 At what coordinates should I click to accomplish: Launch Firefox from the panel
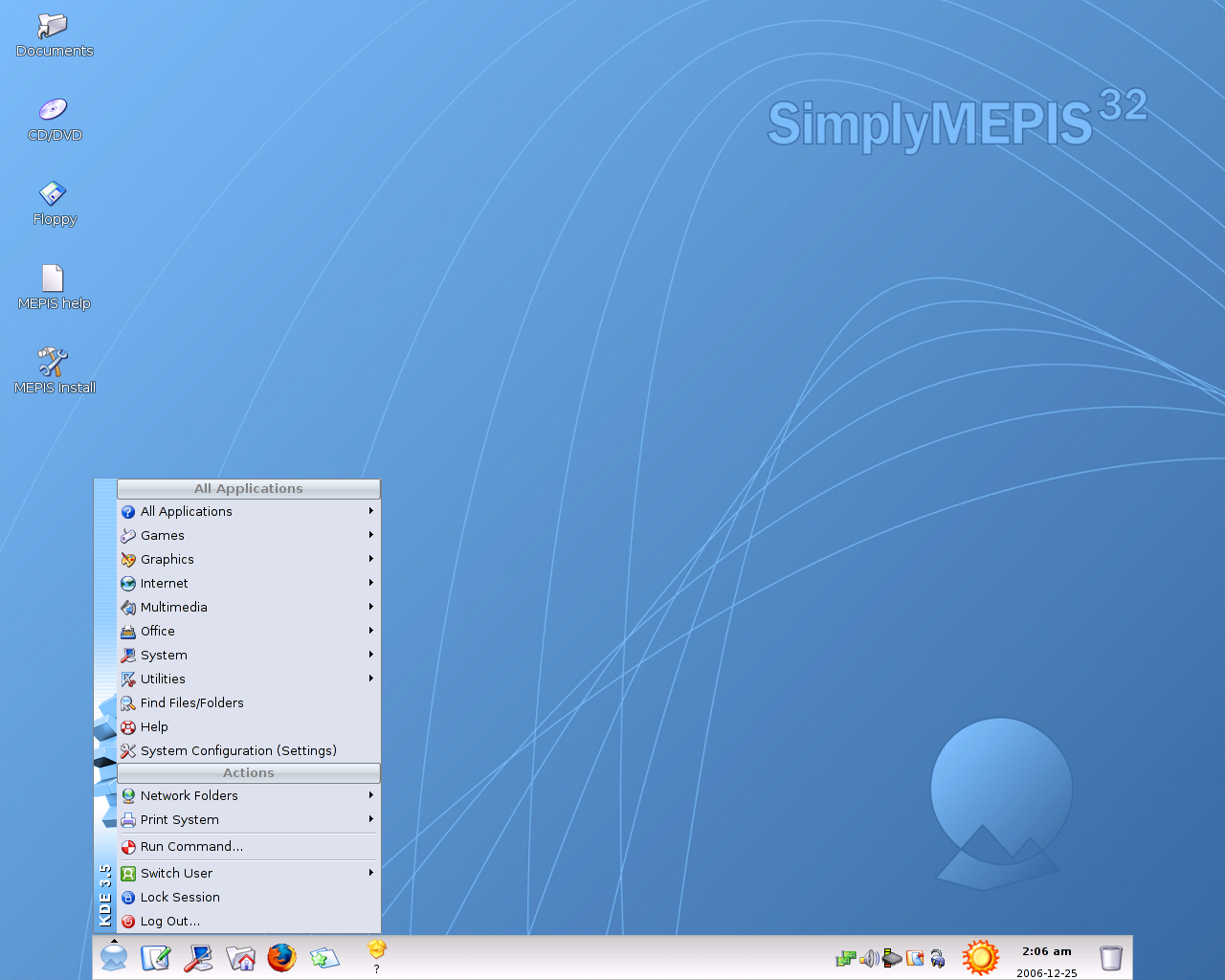coord(281,957)
